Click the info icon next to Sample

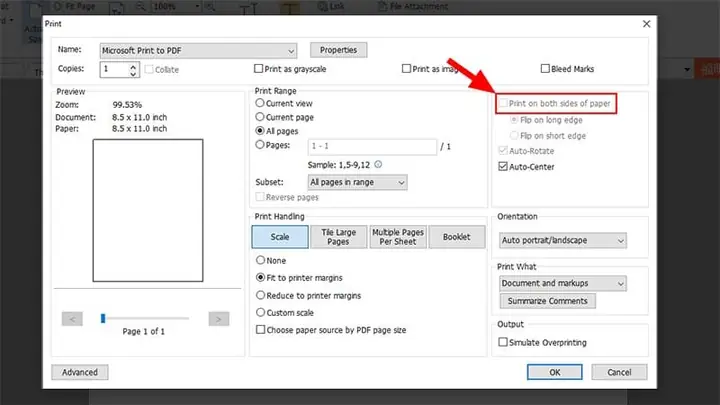[378, 164]
